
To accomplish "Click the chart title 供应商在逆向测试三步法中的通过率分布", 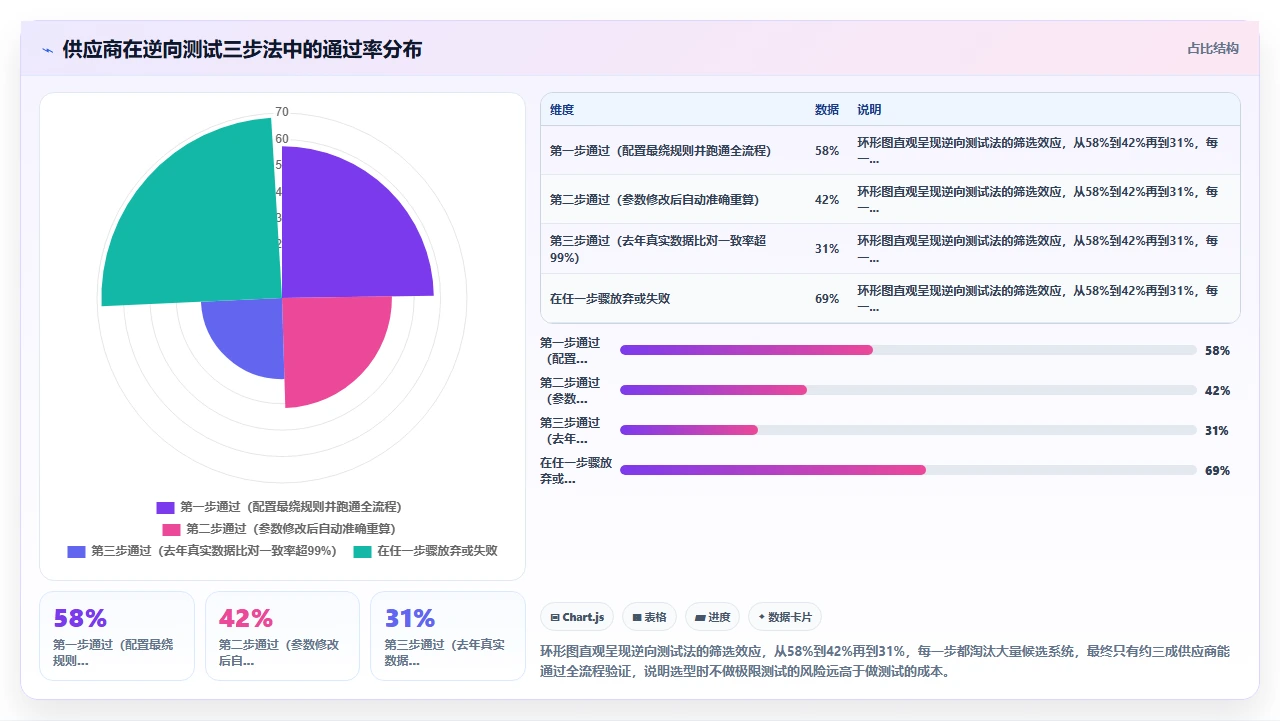I will [x=242, y=49].
